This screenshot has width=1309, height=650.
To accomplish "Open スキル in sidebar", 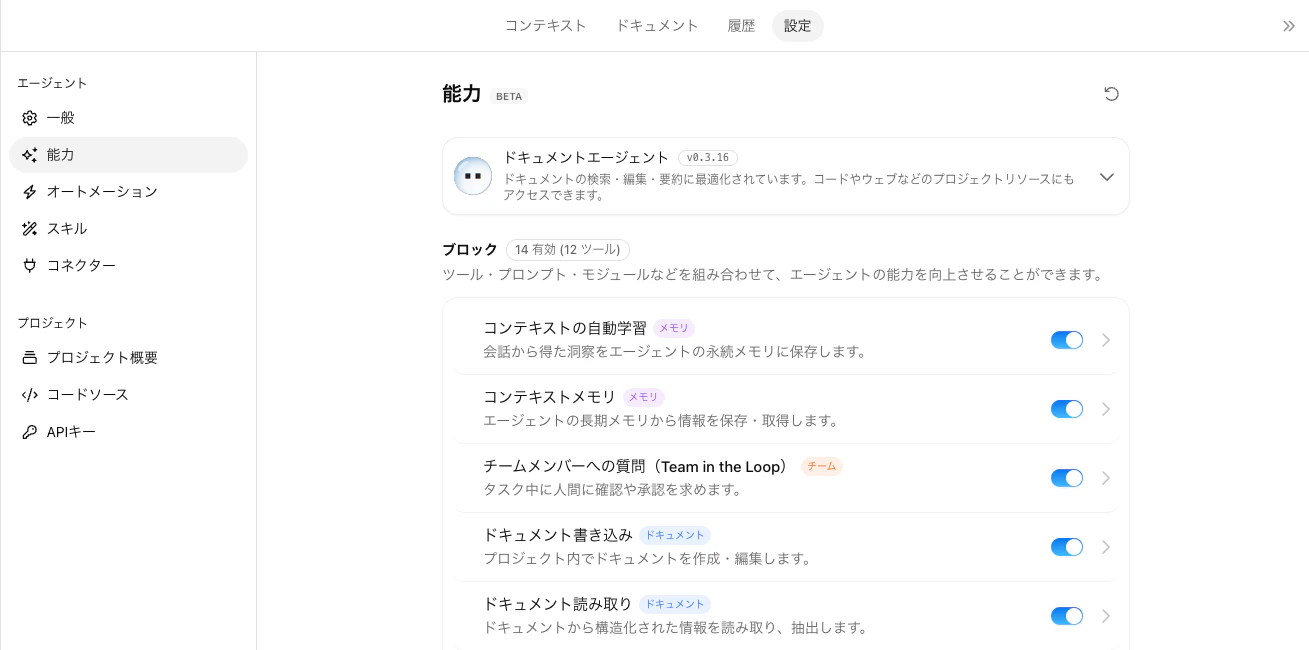I will pos(128,229).
